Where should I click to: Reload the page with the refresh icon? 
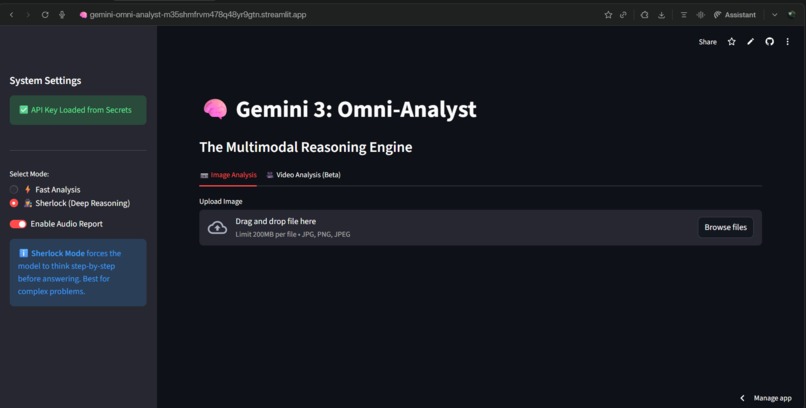click(x=45, y=15)
